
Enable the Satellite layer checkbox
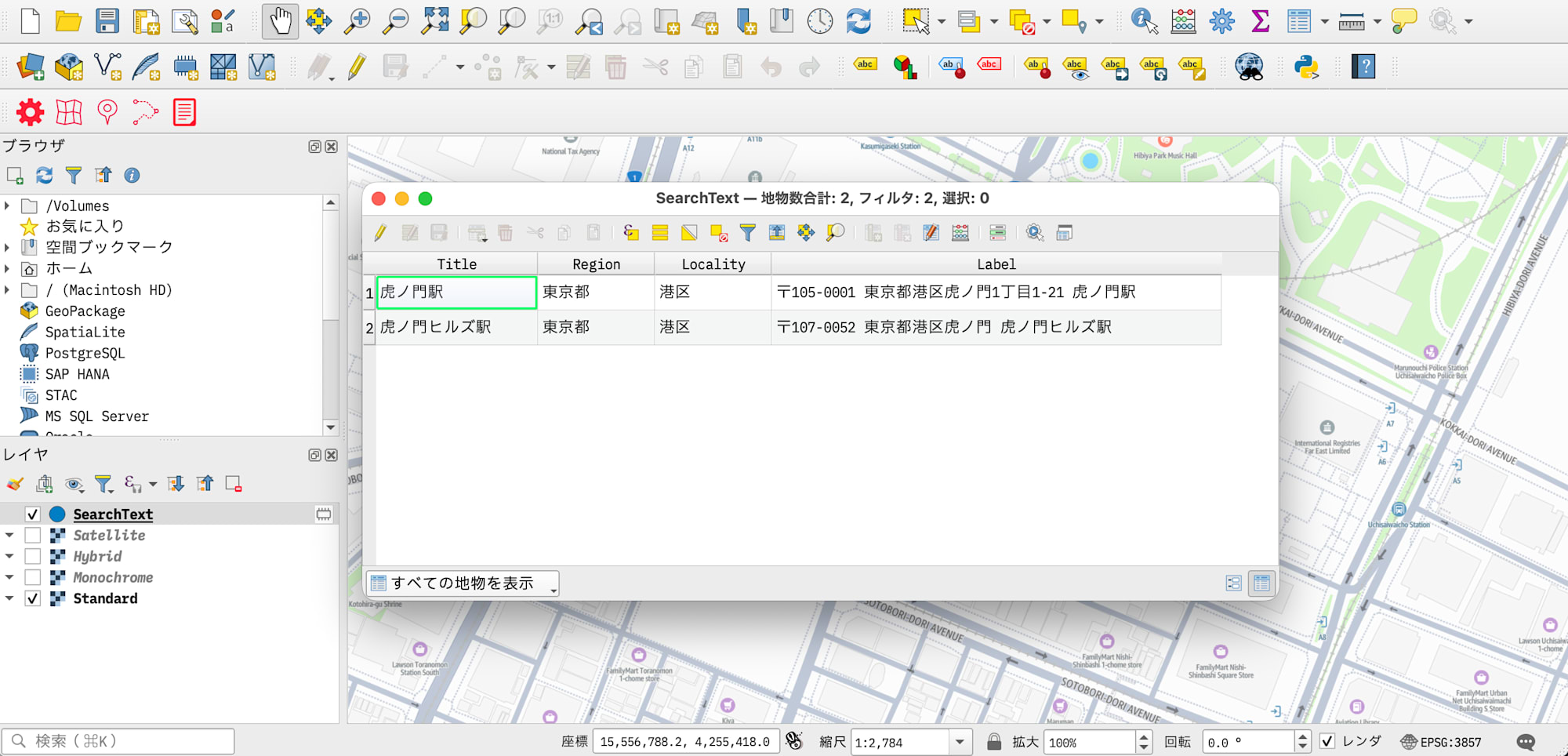33,536
